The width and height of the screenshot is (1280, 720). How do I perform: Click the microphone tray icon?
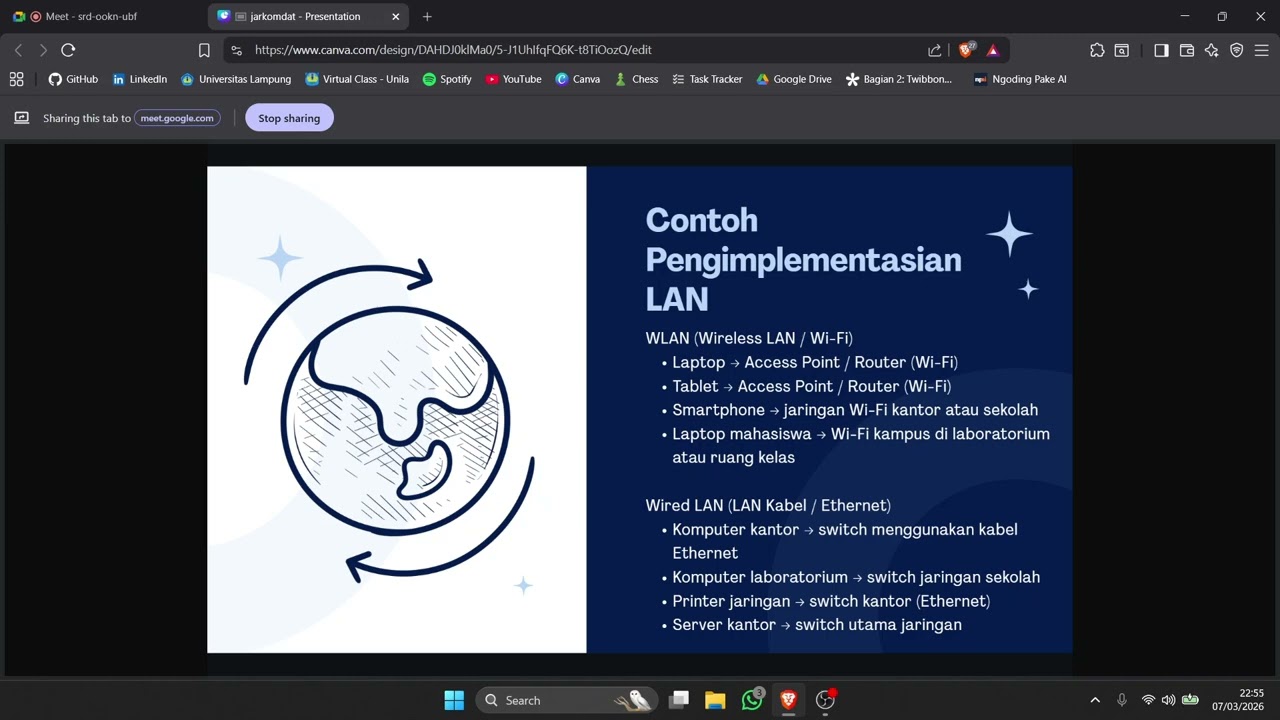click(1122, 700)
